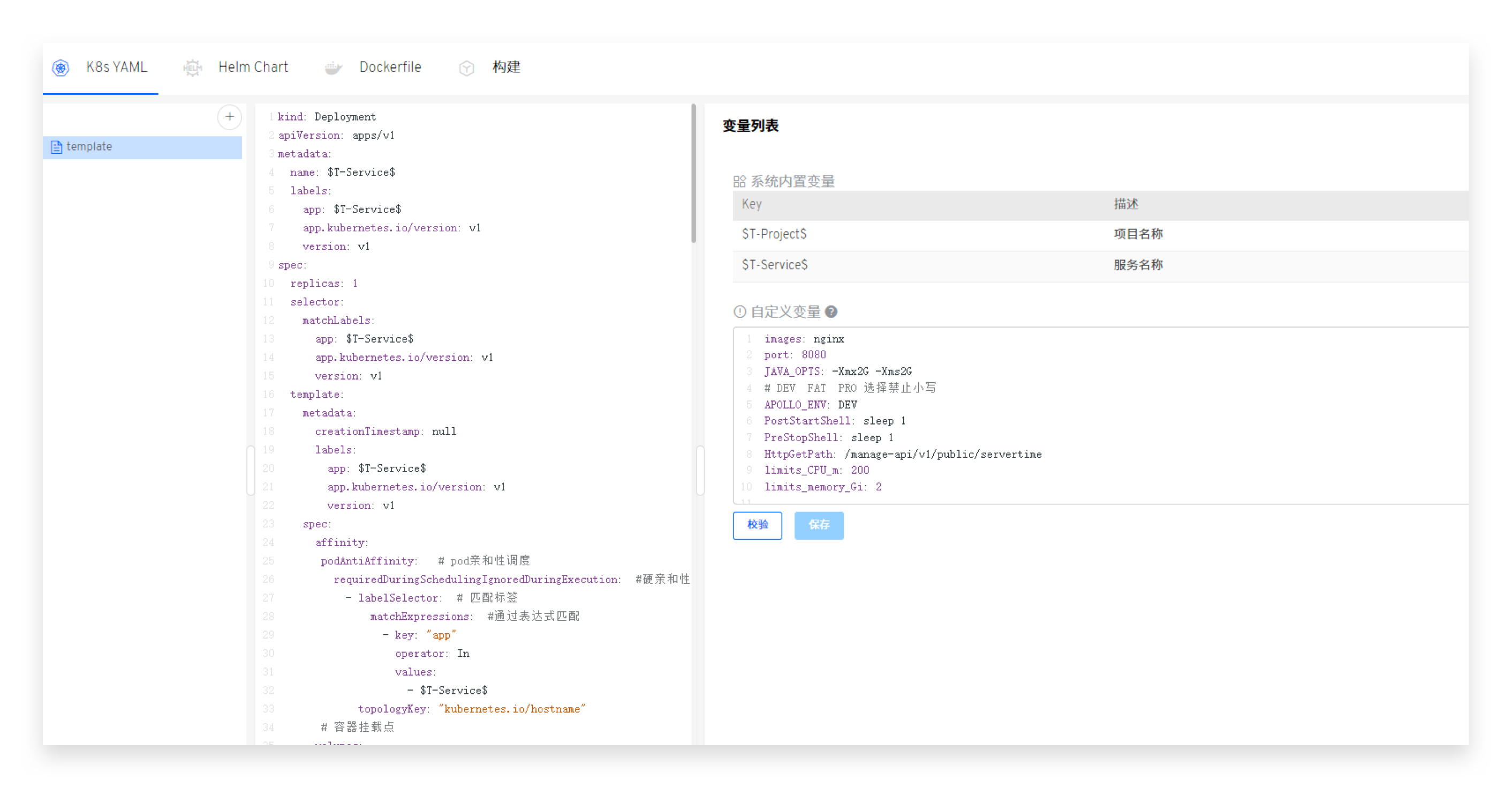The image size is (1512, 788).
Task: Open the Dockerfile tab
Action: (x=390, y=67)
